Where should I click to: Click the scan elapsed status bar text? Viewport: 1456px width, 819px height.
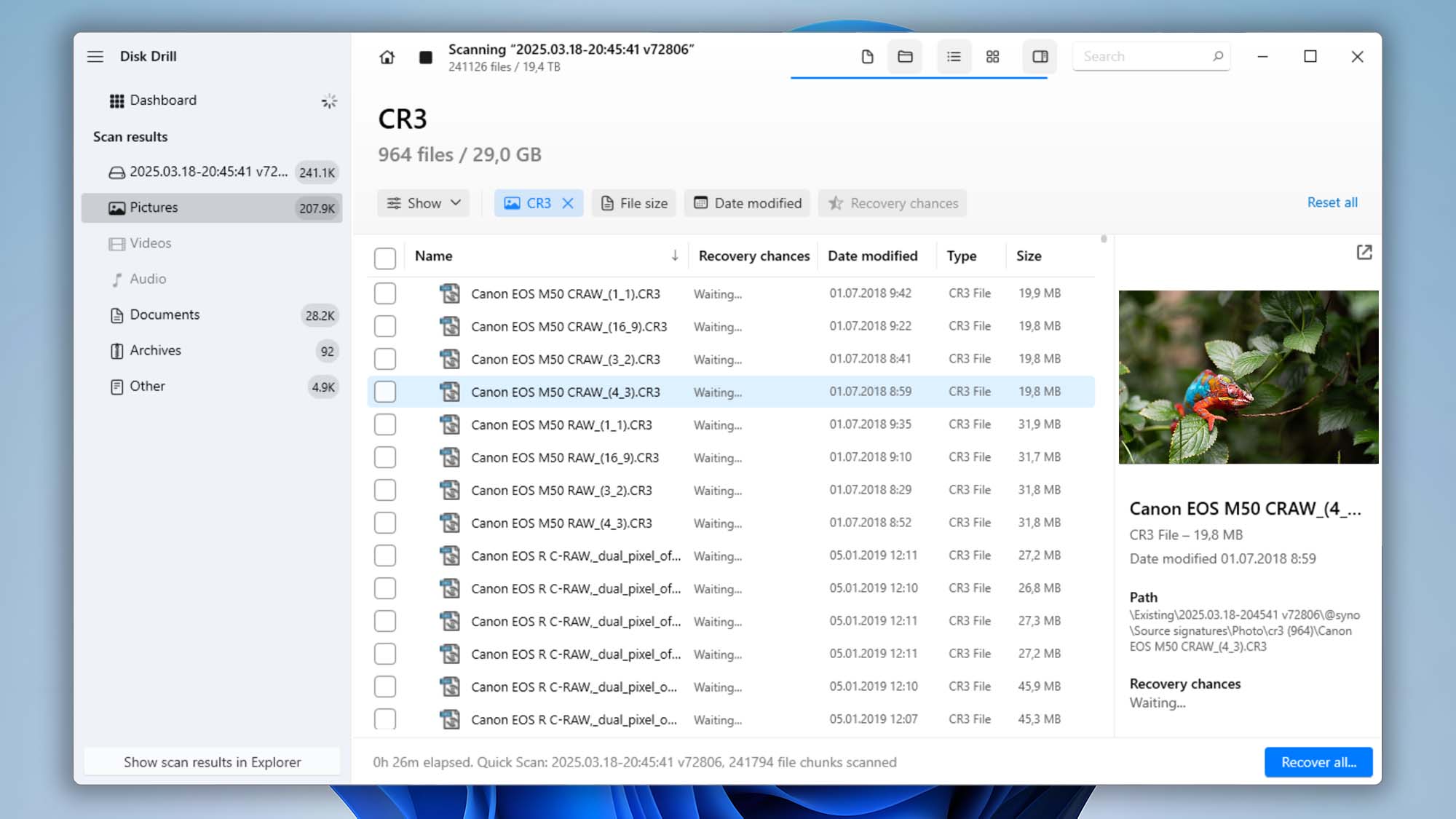634,762
